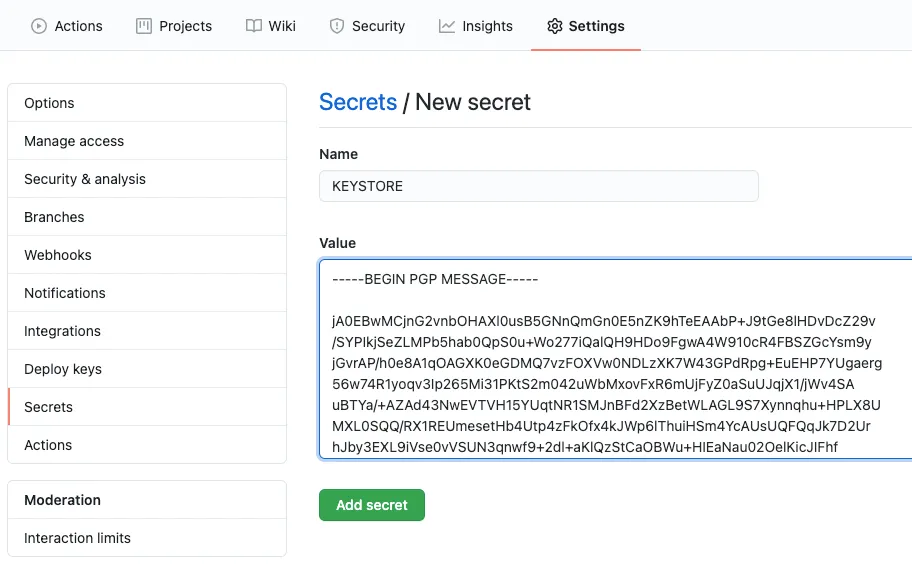Open Webhooks settings
The height and width of the screenshot is (567, 912).
pyautogui.click(x=147, y=255)
